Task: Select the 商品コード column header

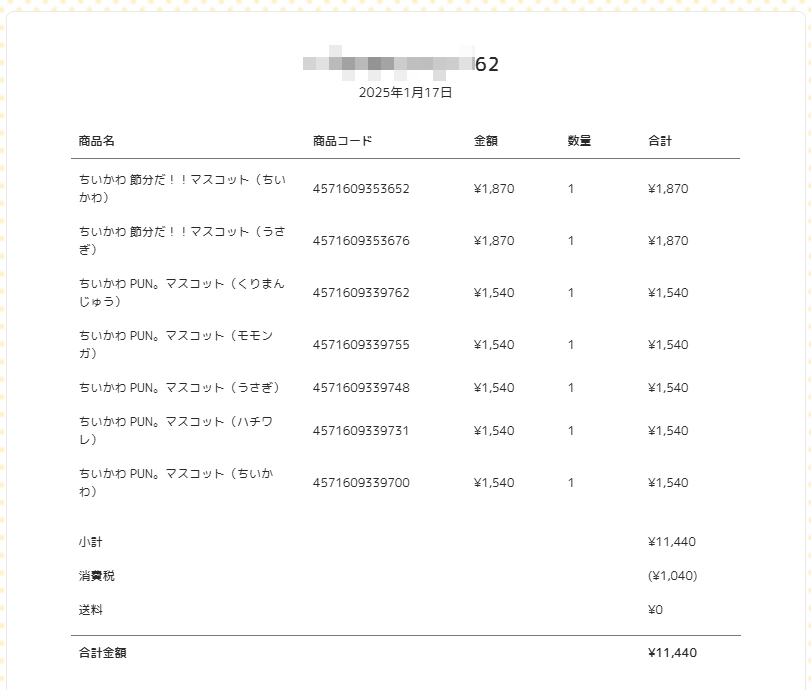Action: coord(342,141)
